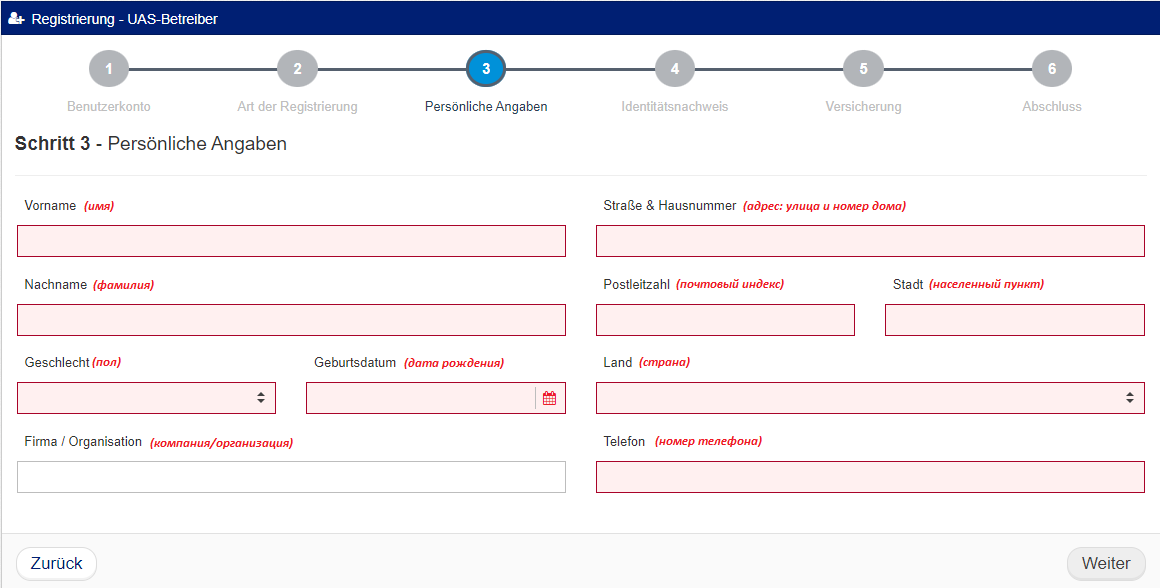1160x588 pixels.
Task: Select step 3 Persönliche Angaben circle
Action: 486,69
